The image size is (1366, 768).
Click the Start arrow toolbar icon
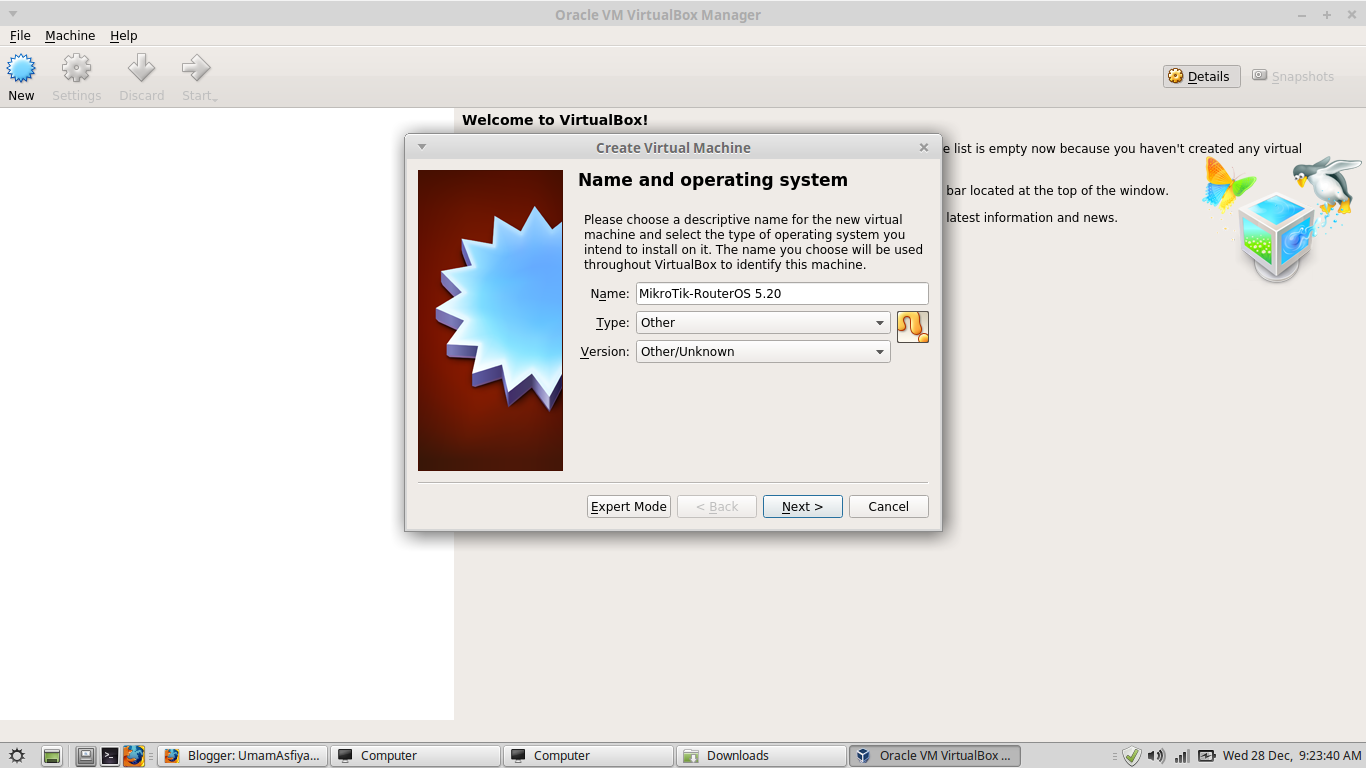click(196, 69)
